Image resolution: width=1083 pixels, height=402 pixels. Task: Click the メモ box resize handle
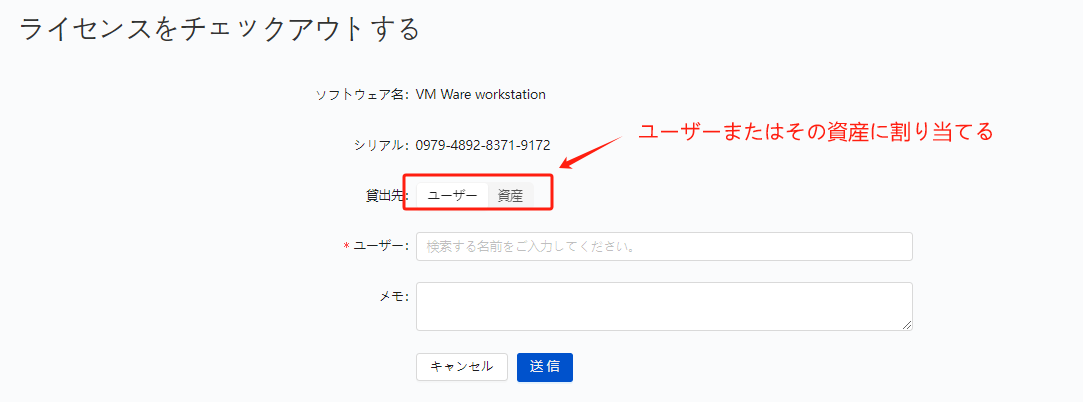[907, 324]
